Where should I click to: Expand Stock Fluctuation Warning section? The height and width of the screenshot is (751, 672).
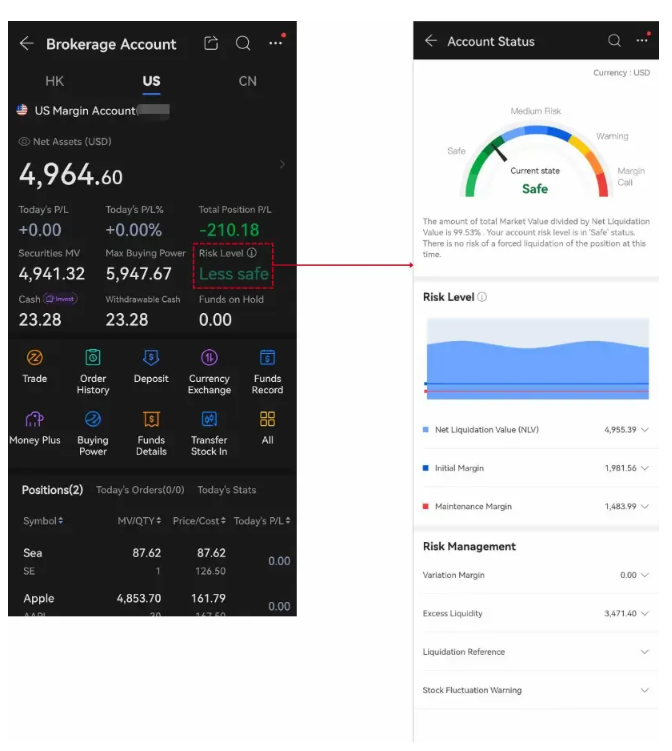(x=535, y=690)
